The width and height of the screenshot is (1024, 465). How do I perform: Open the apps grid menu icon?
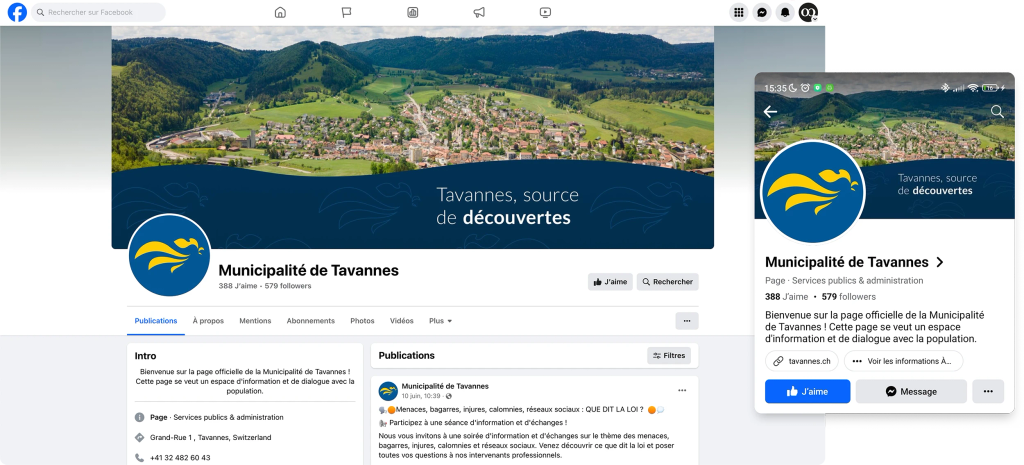pyautogui.click(x=739, y=12)
